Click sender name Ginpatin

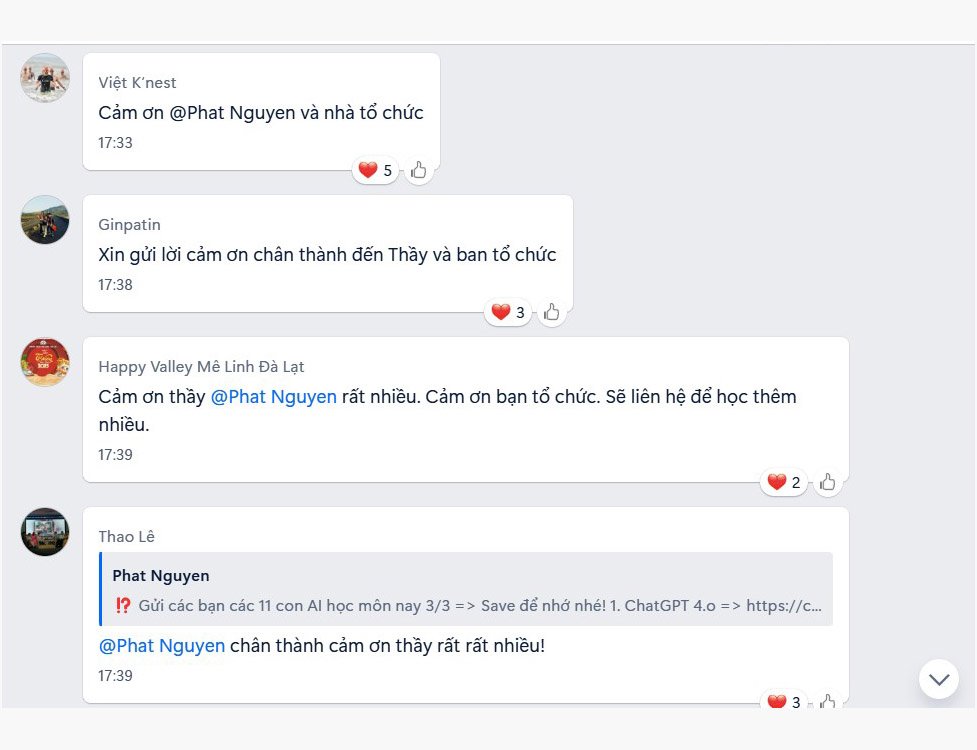click(x=129, y=225)
